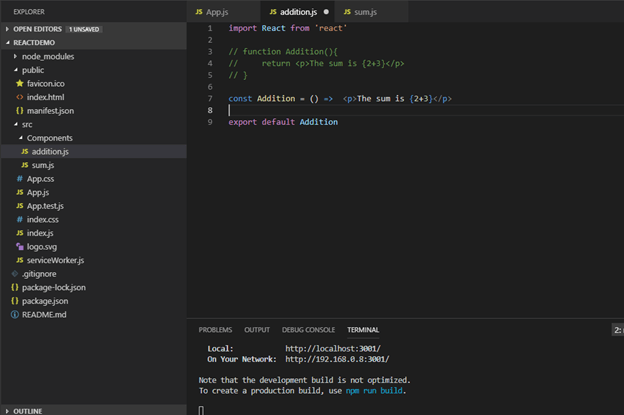Click the README.md info icon
624x415 pixels.
(14, 314)
